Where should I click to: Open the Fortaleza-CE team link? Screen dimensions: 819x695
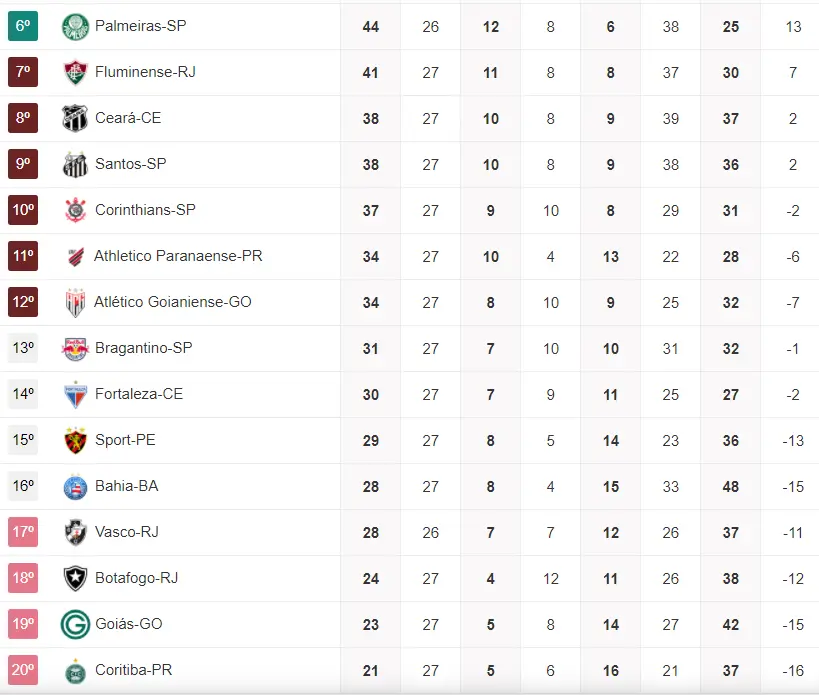(x=139, y=394)
